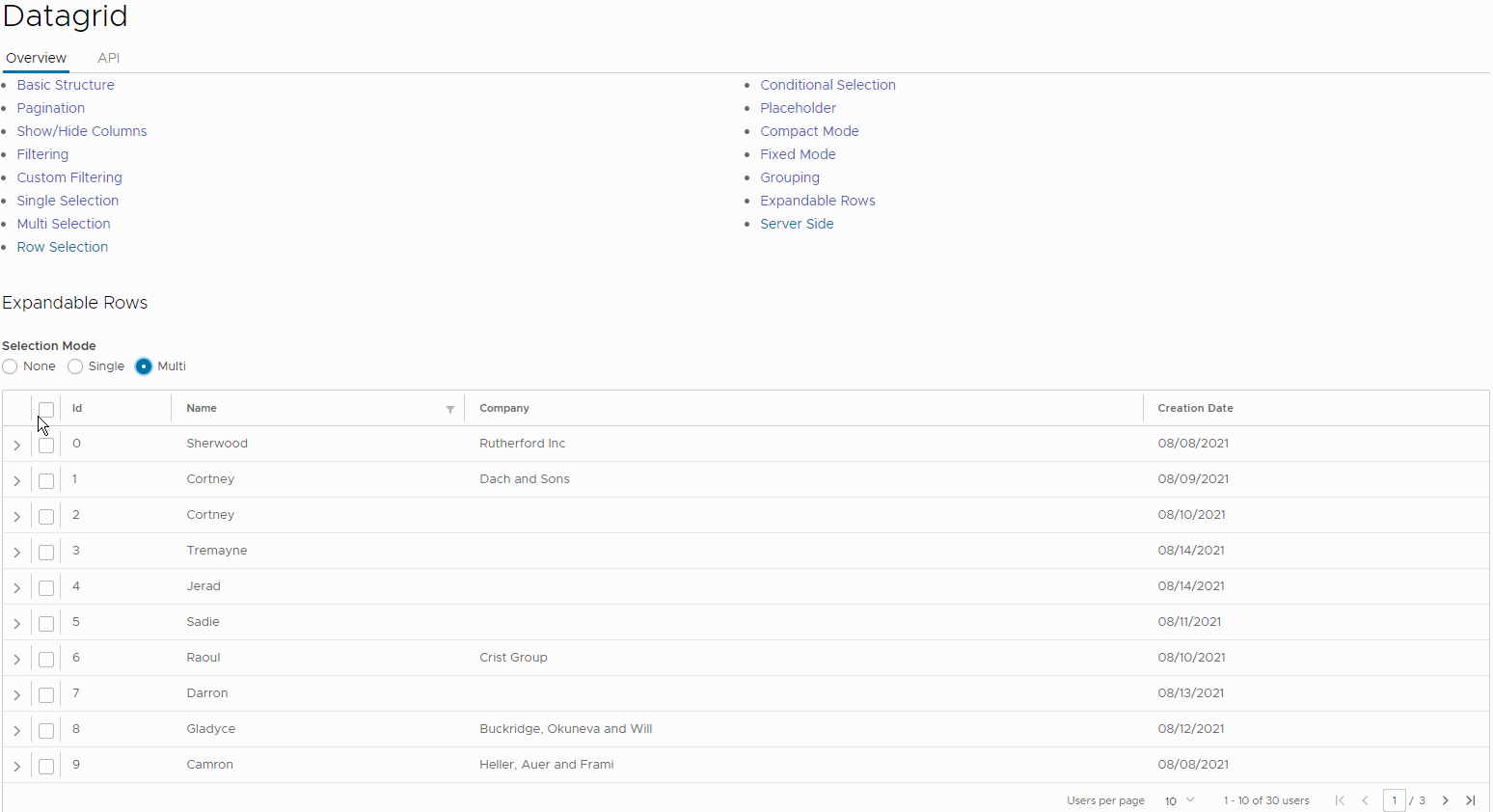Expand the detail row for user Sherwood
This screenshot has width=1493, height=812.
[x=16, y=445]
